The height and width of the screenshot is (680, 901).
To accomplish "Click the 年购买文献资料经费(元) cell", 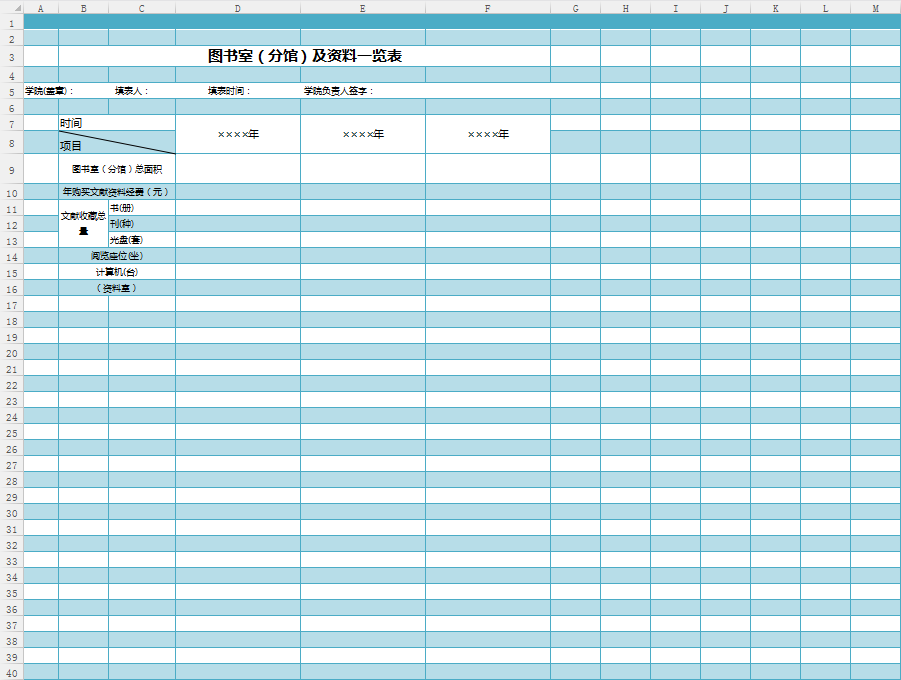I will coord(117,192).
